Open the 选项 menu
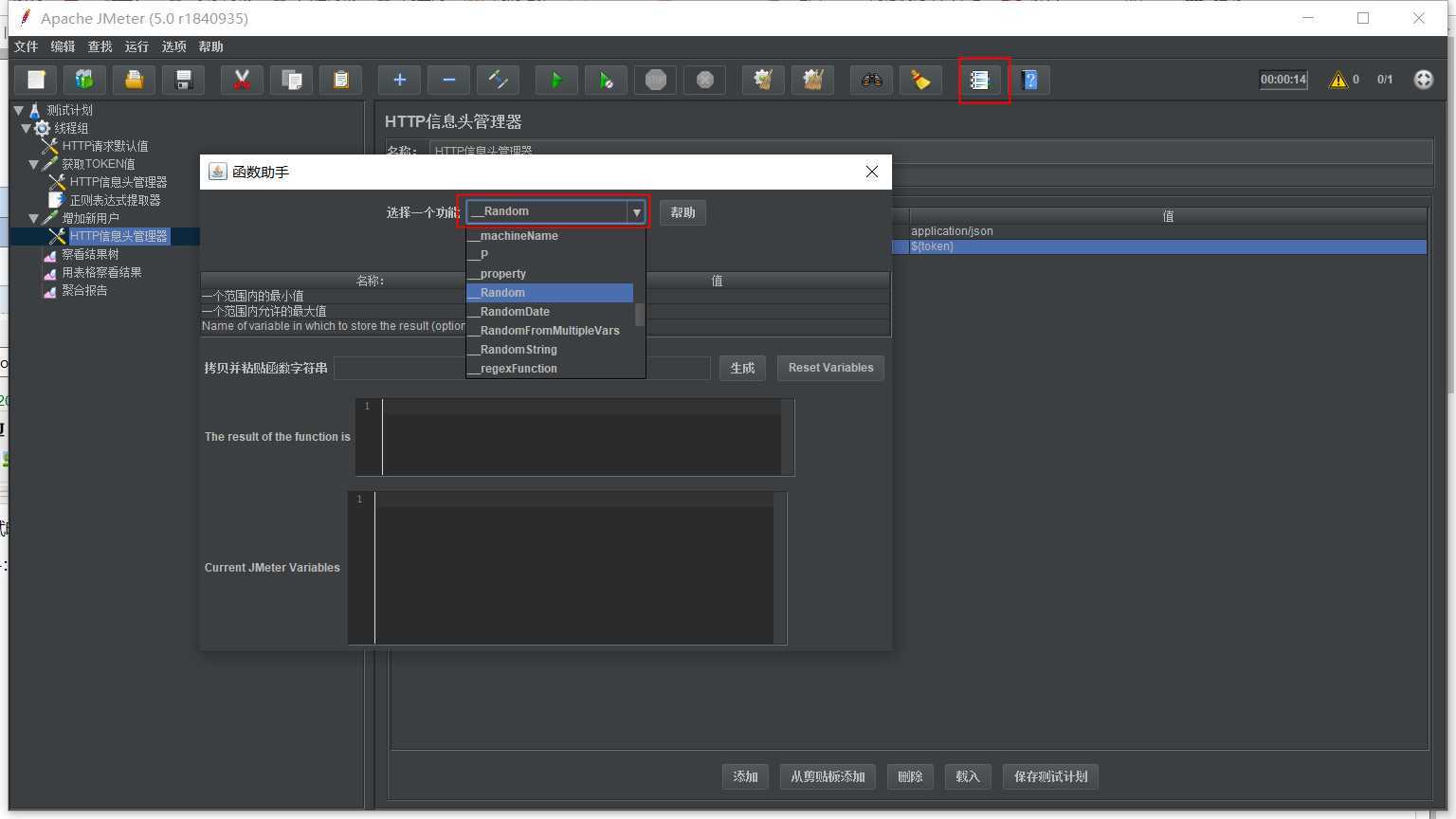 (173, 46)
